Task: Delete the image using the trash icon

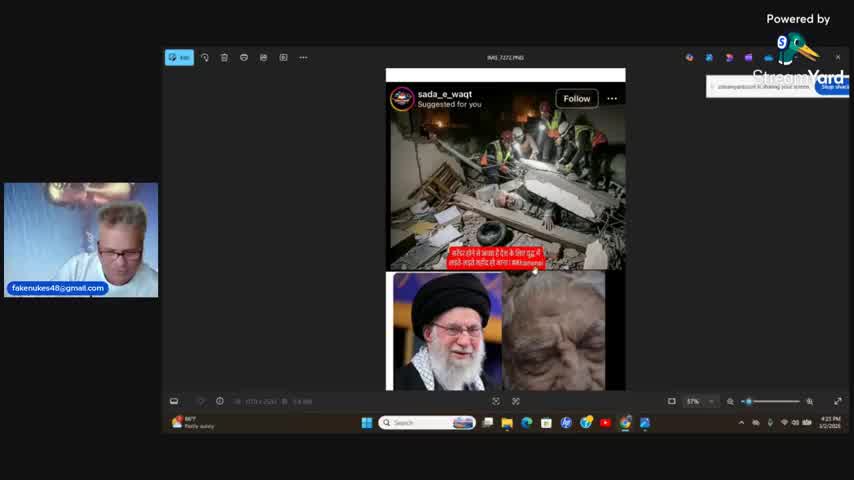Action: (224, 58)
